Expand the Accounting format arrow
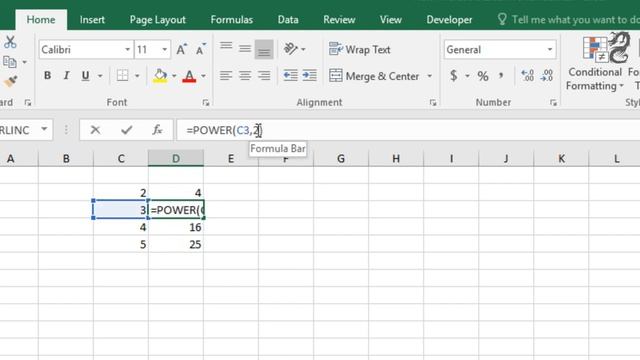Viewport: 640px width, 360px height. click(467, 76)
